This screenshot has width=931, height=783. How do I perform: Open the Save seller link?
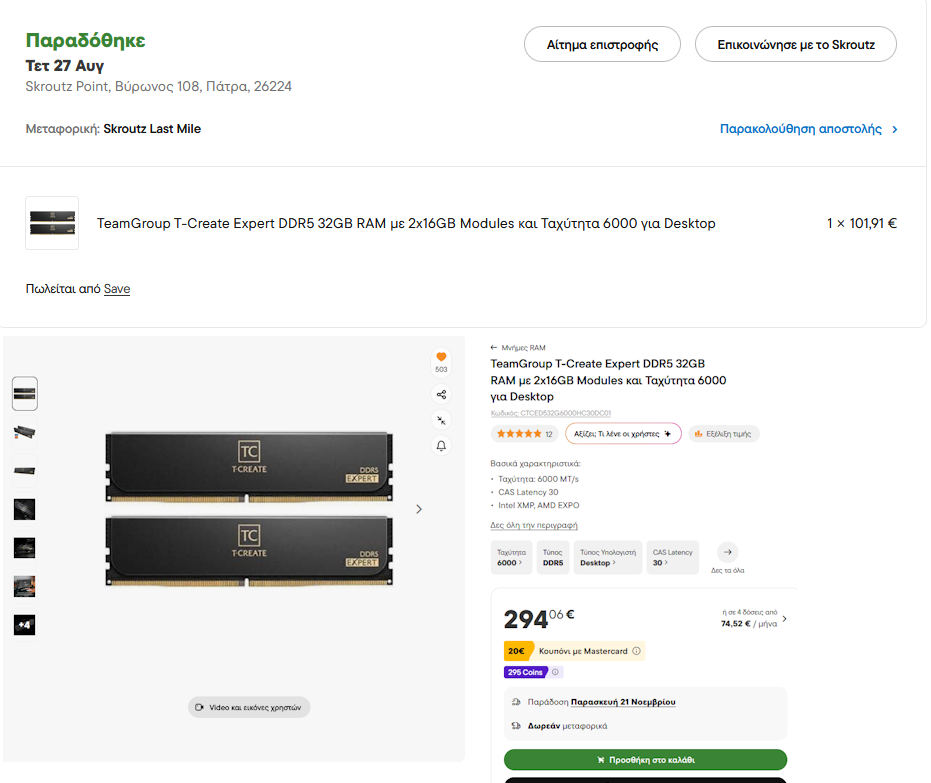click(117, 289)
